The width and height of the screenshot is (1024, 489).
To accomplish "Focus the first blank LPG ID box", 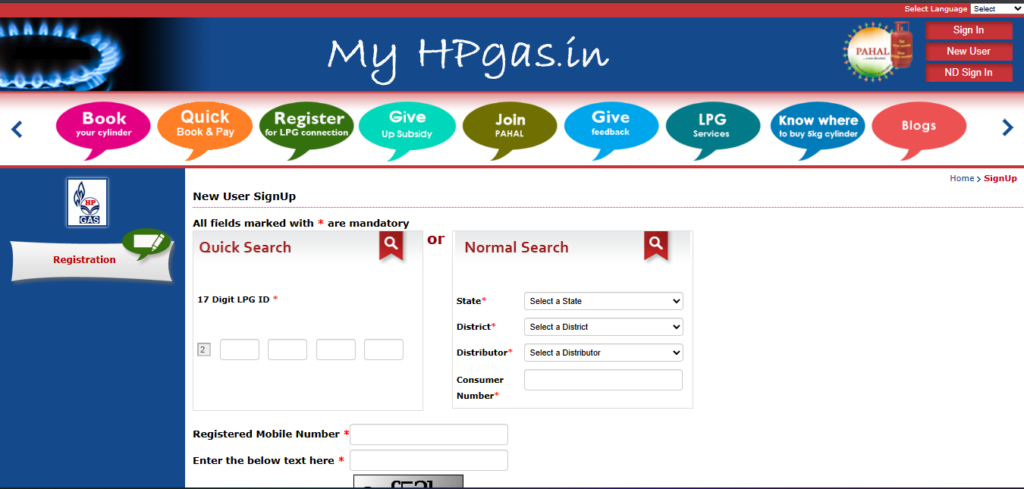I will pyautogui.click(x=240, y=349).
